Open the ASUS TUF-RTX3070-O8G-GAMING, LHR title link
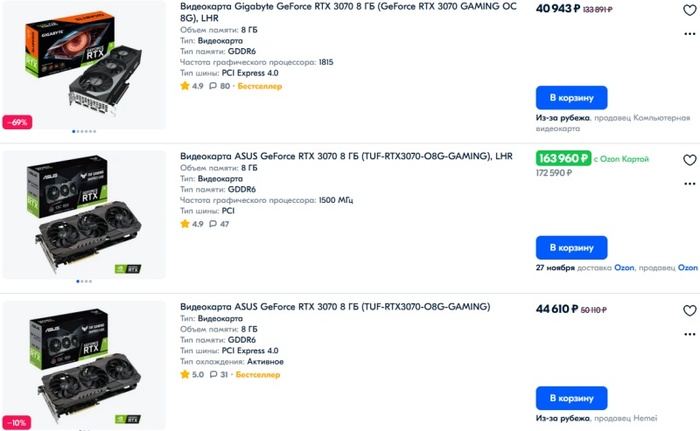 coord(346,156)
